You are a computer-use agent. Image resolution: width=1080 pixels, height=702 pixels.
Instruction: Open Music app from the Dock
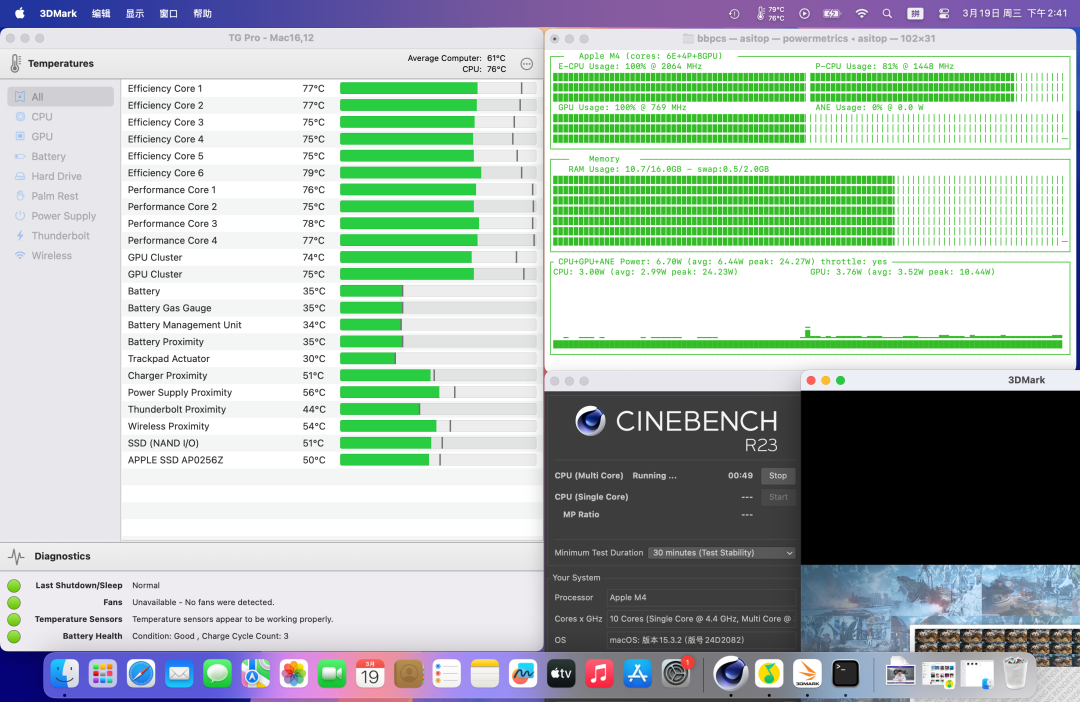[599, 674]
